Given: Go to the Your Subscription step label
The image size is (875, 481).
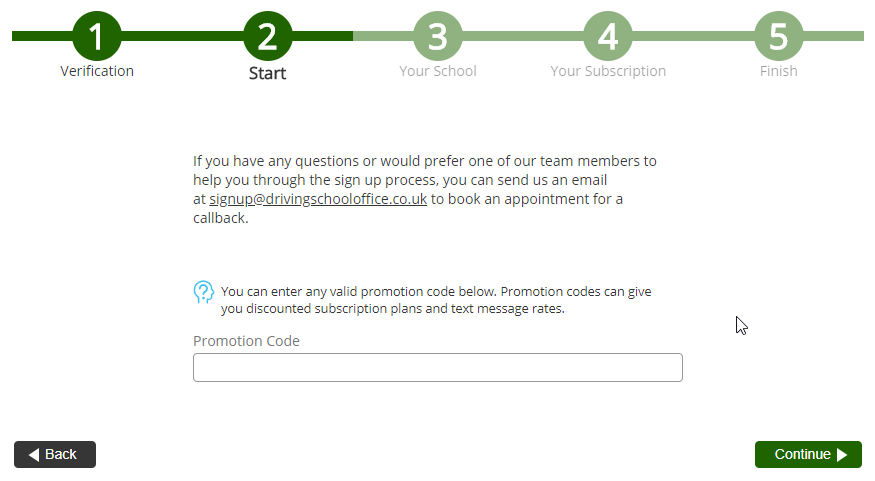Looking at the screenshot, I should (x=608, y=71).
